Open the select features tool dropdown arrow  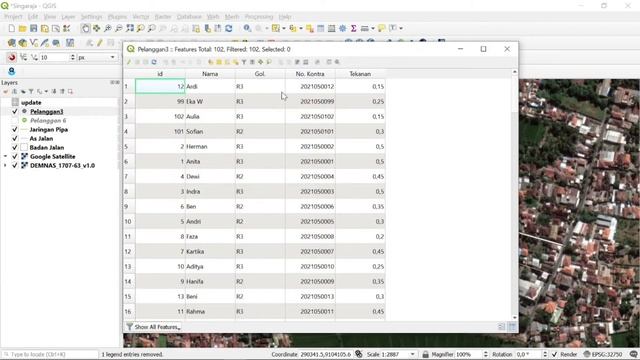[x=284, y=28]
